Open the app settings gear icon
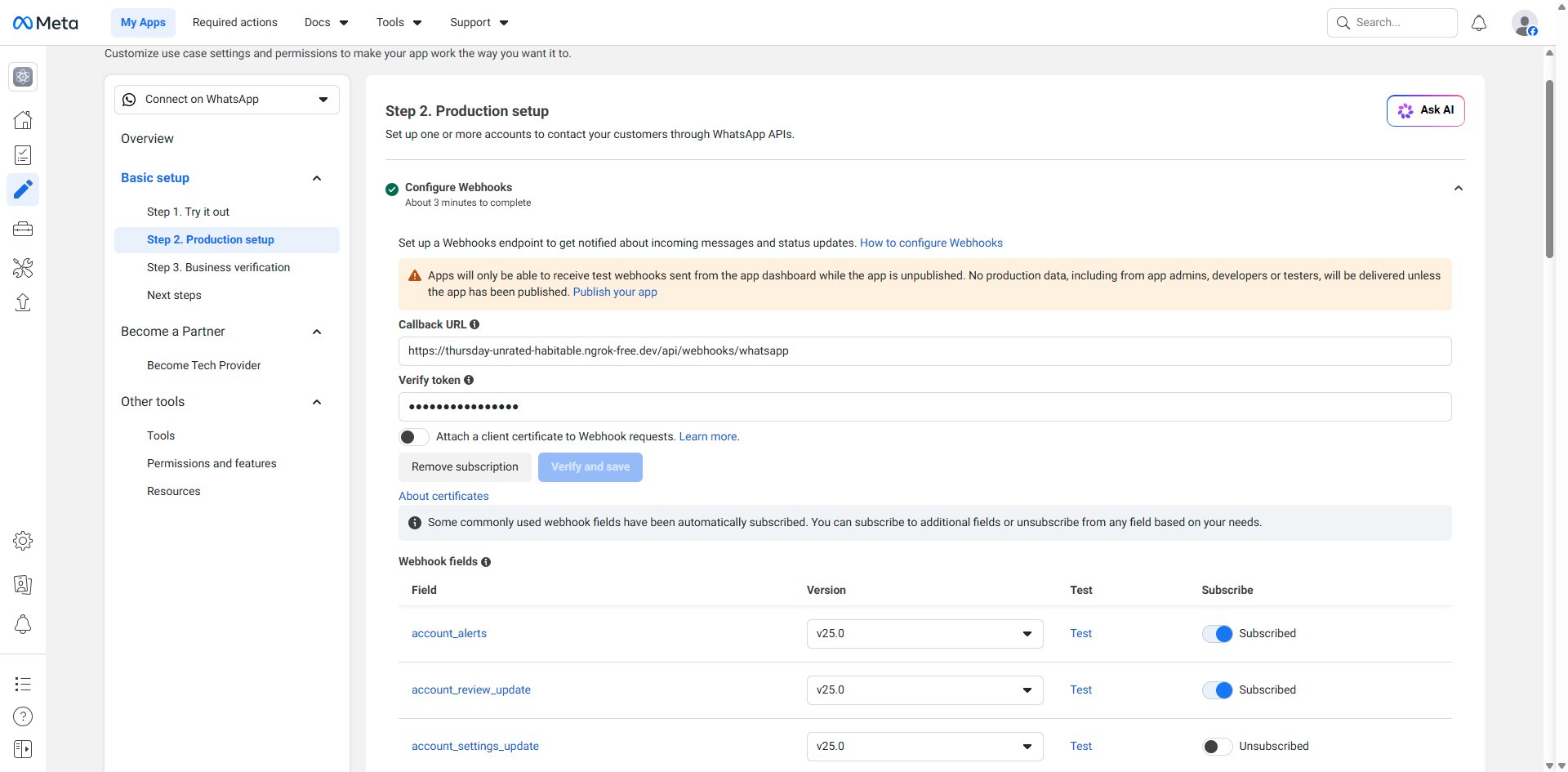This screenshot has height=772, width=1568. (23, 541)
